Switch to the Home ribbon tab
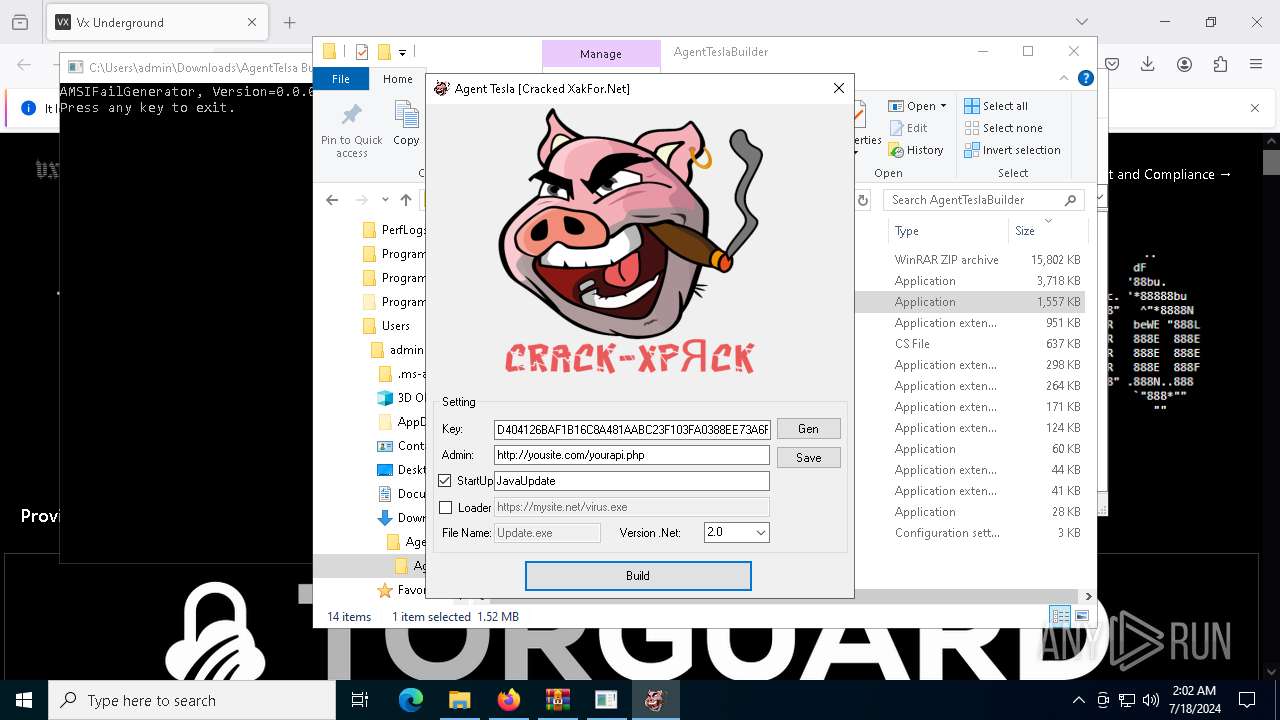Viewport: 1280px width, 720px height. coord(397,79)
